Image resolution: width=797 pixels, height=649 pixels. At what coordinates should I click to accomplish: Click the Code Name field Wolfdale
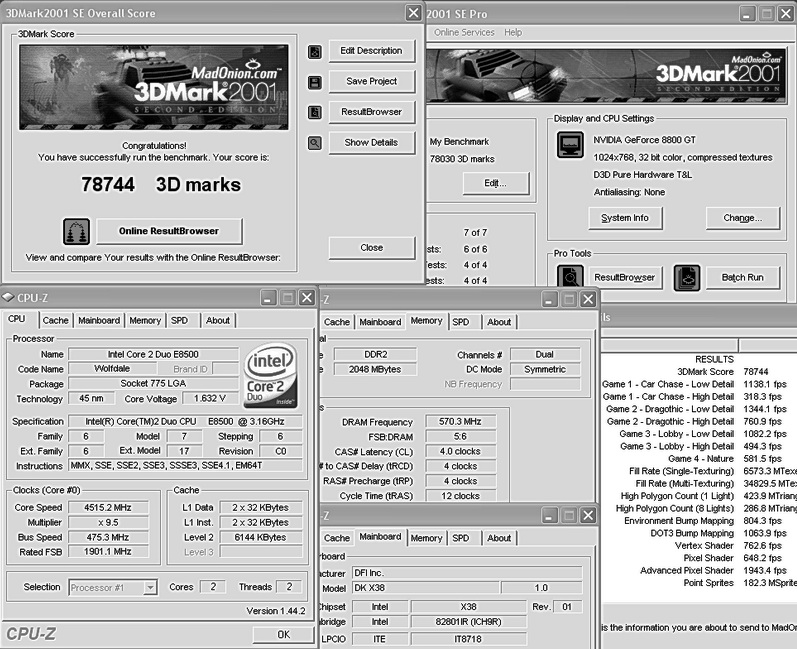click(x=112, y=368)
